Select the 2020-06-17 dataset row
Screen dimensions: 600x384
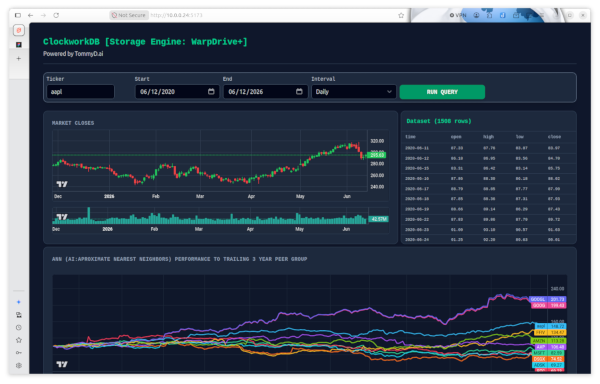point(489,189)
